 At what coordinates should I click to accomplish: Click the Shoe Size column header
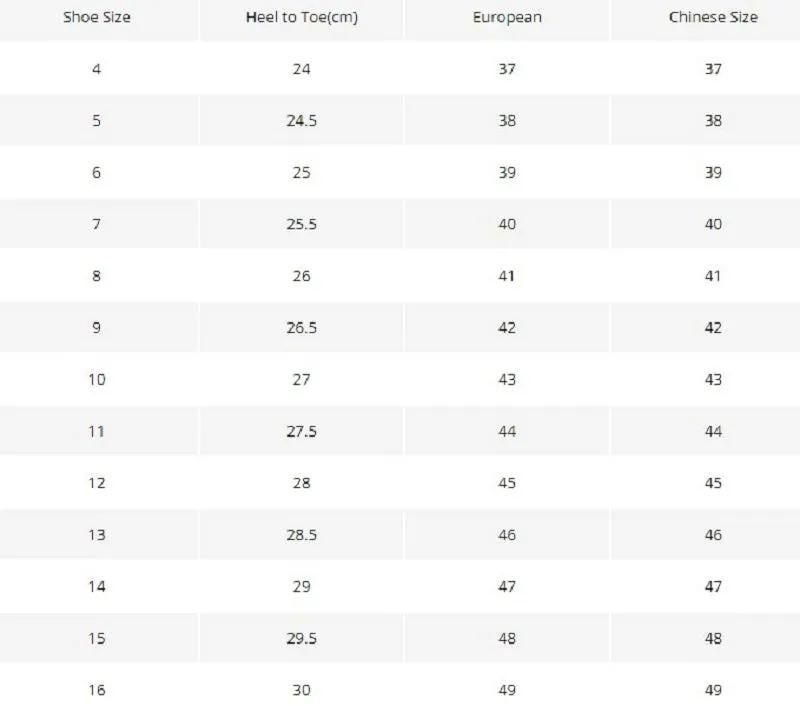pyautogui.click(x=97, y=17)
